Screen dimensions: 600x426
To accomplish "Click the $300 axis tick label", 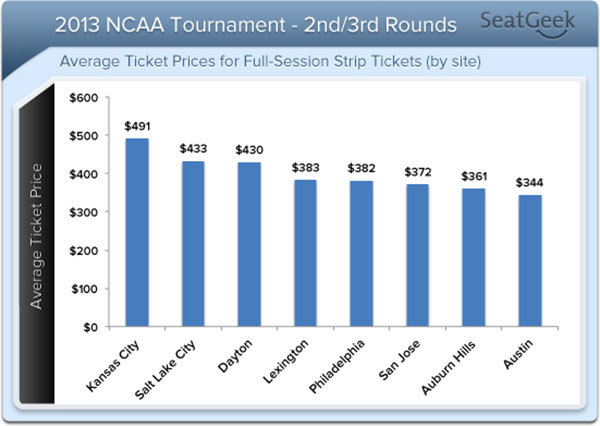I will (84, 212).
